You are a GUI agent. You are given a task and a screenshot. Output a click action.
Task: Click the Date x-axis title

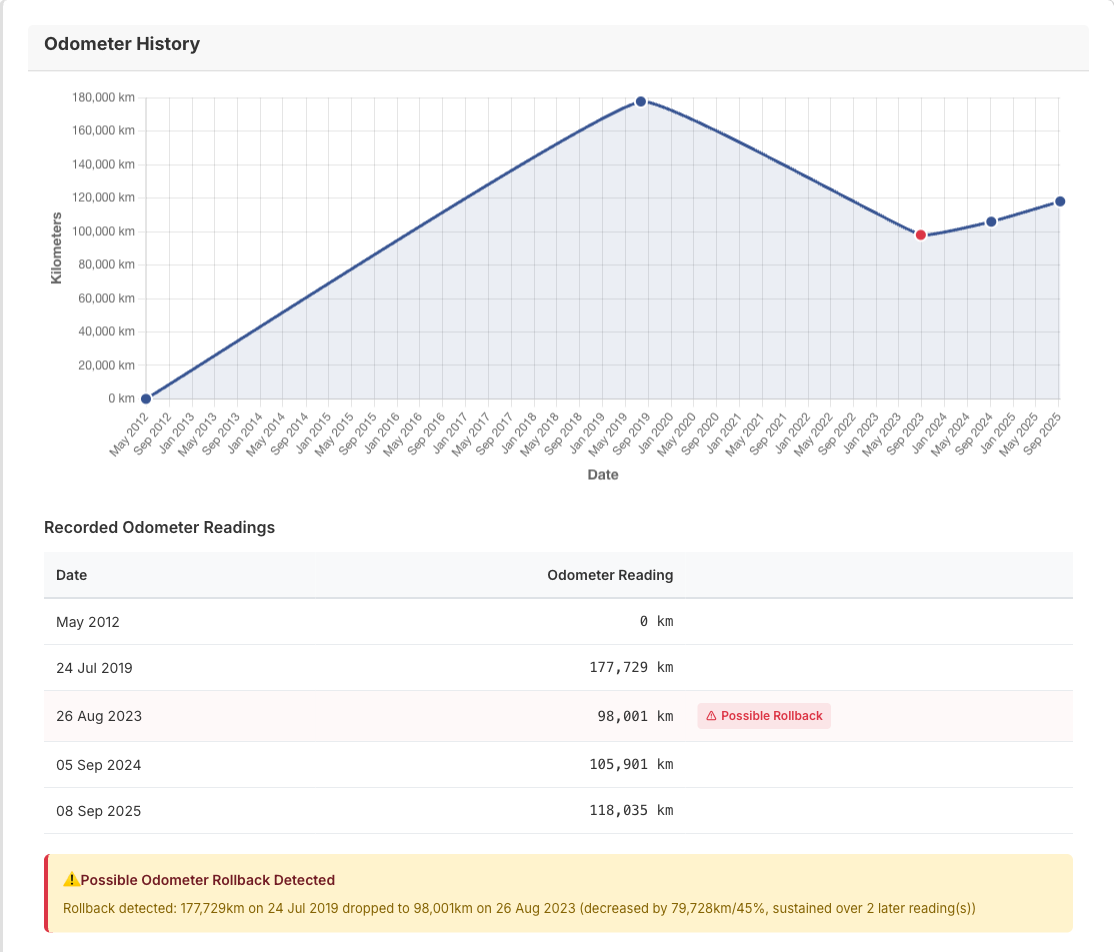click(603, 475)
